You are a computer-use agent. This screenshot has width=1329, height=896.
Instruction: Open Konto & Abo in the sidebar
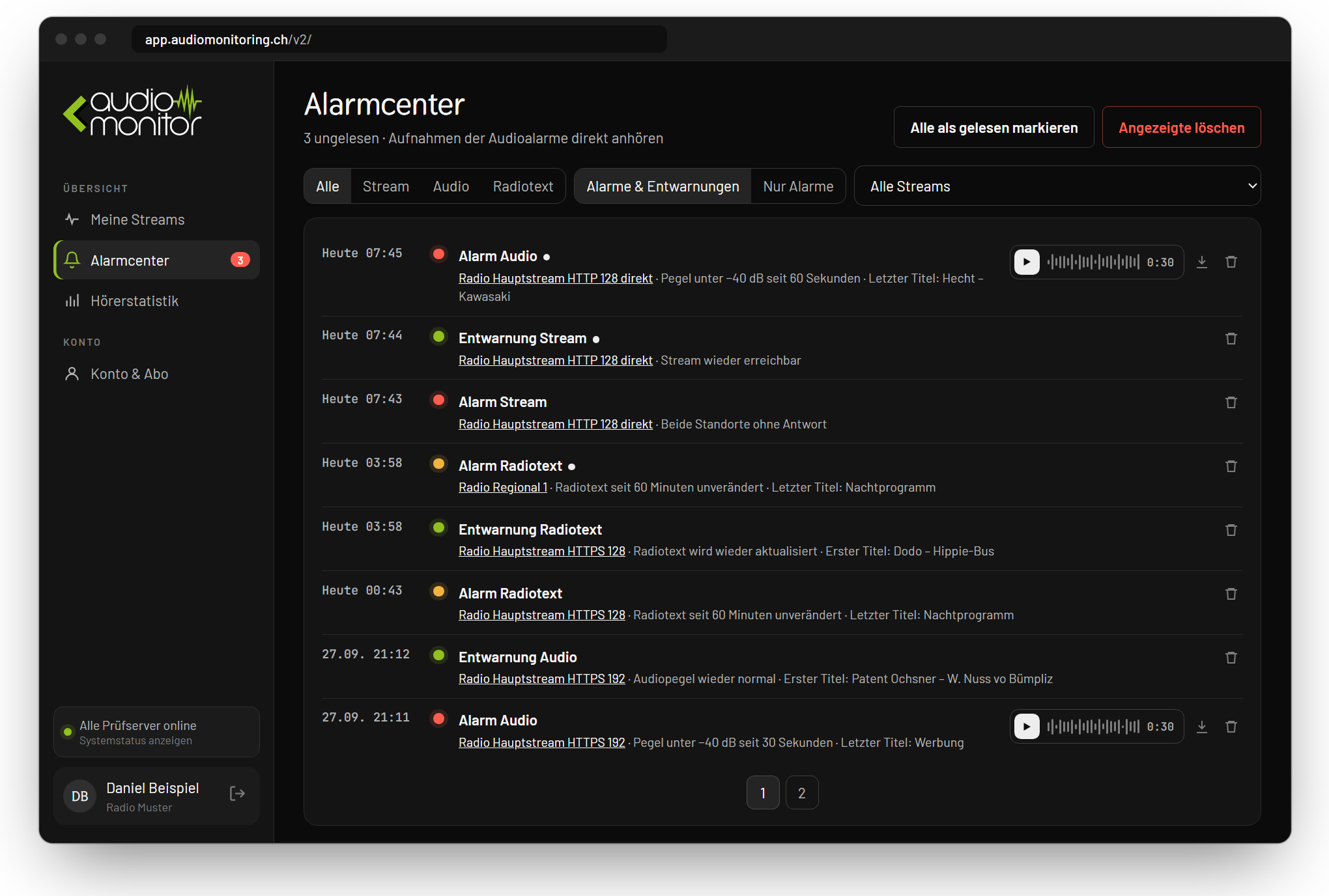pyautogui.click(x=156, y=374)
